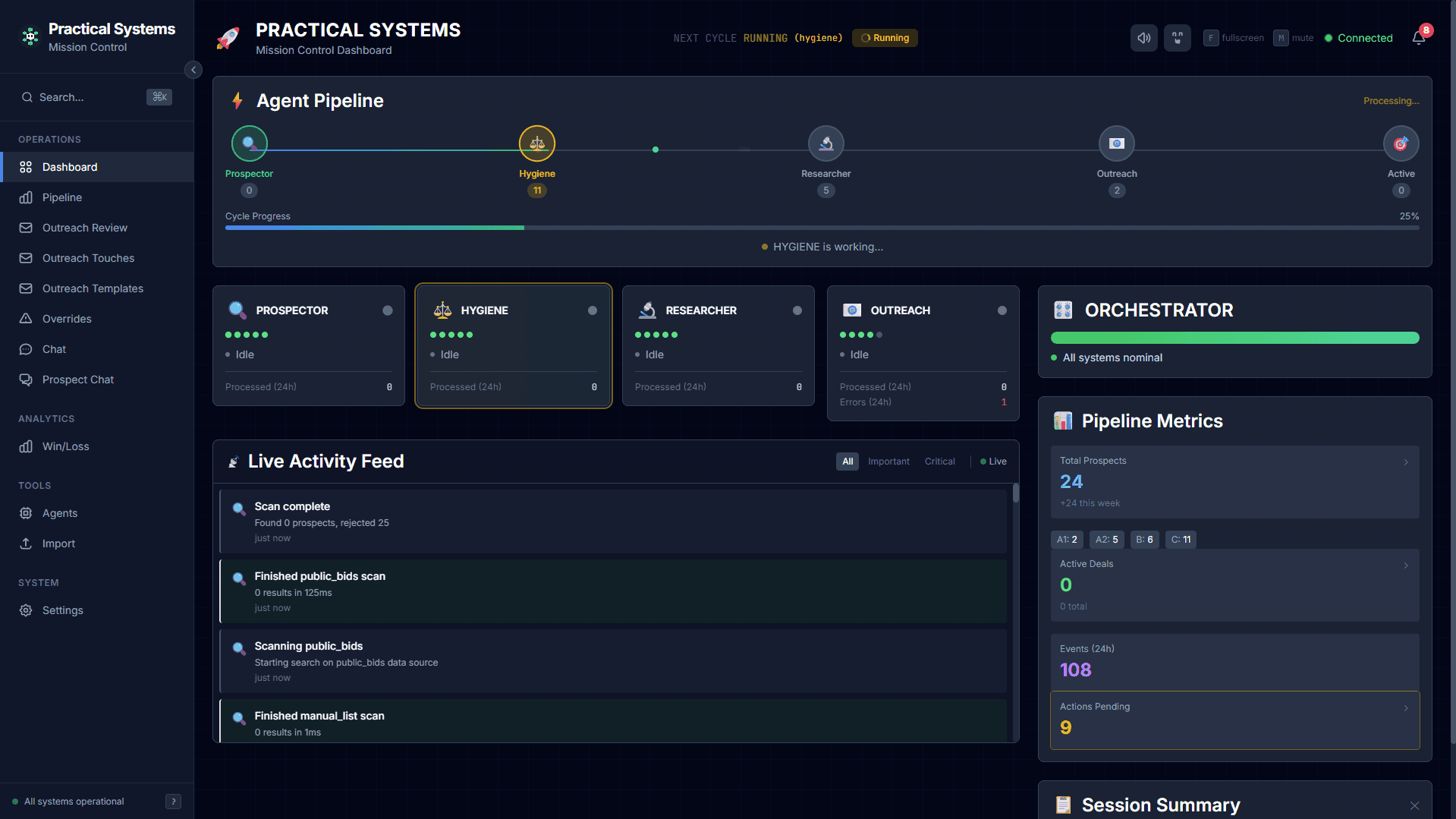
Task: Click the Outreach agent icon in the pipeline
Action: pyautogui.click(x=1116, y=143)
